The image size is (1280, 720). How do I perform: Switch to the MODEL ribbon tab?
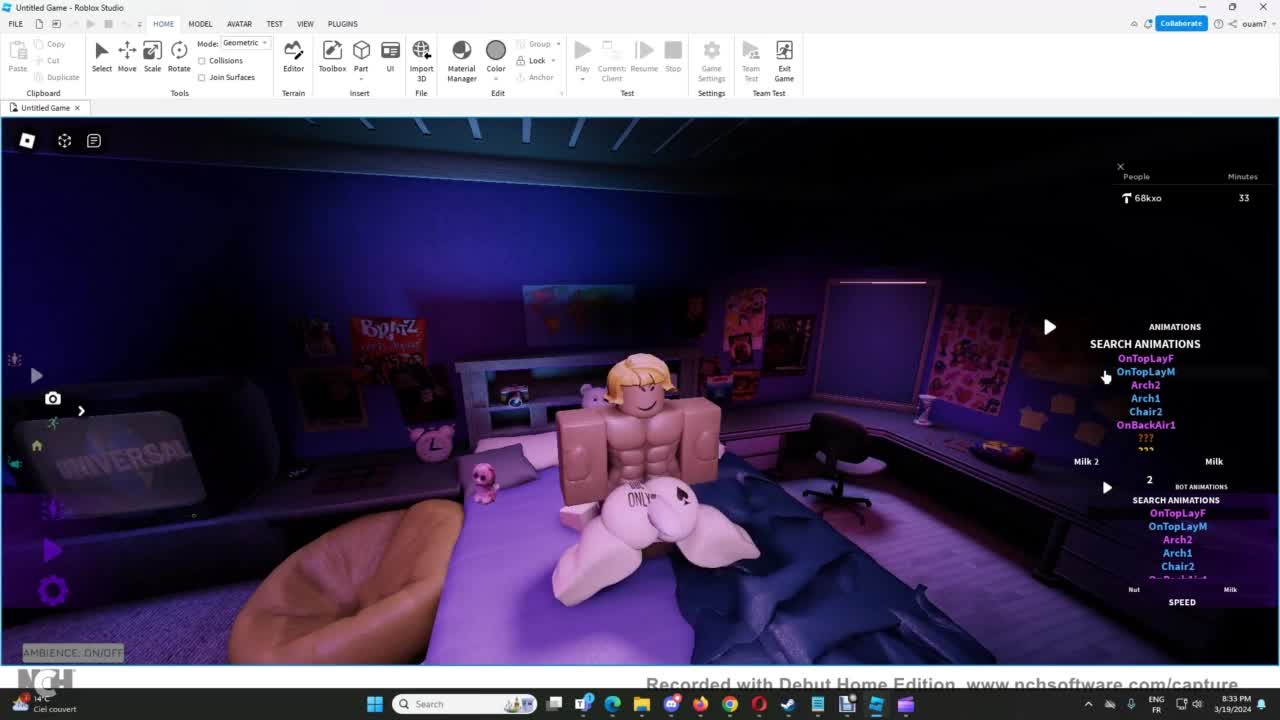point(200,24)
